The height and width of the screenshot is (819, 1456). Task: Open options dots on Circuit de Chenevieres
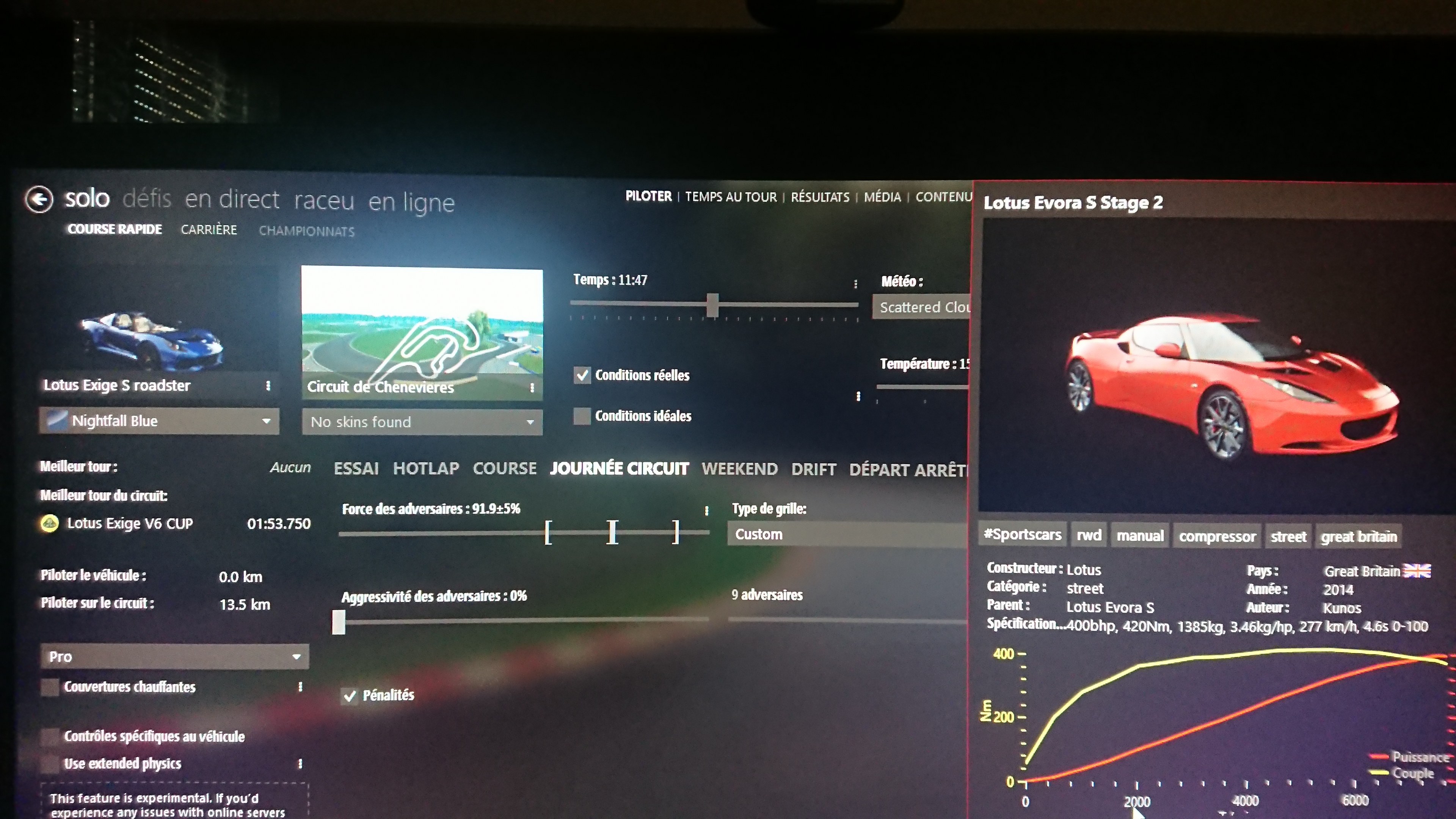[x=532, y=388]
